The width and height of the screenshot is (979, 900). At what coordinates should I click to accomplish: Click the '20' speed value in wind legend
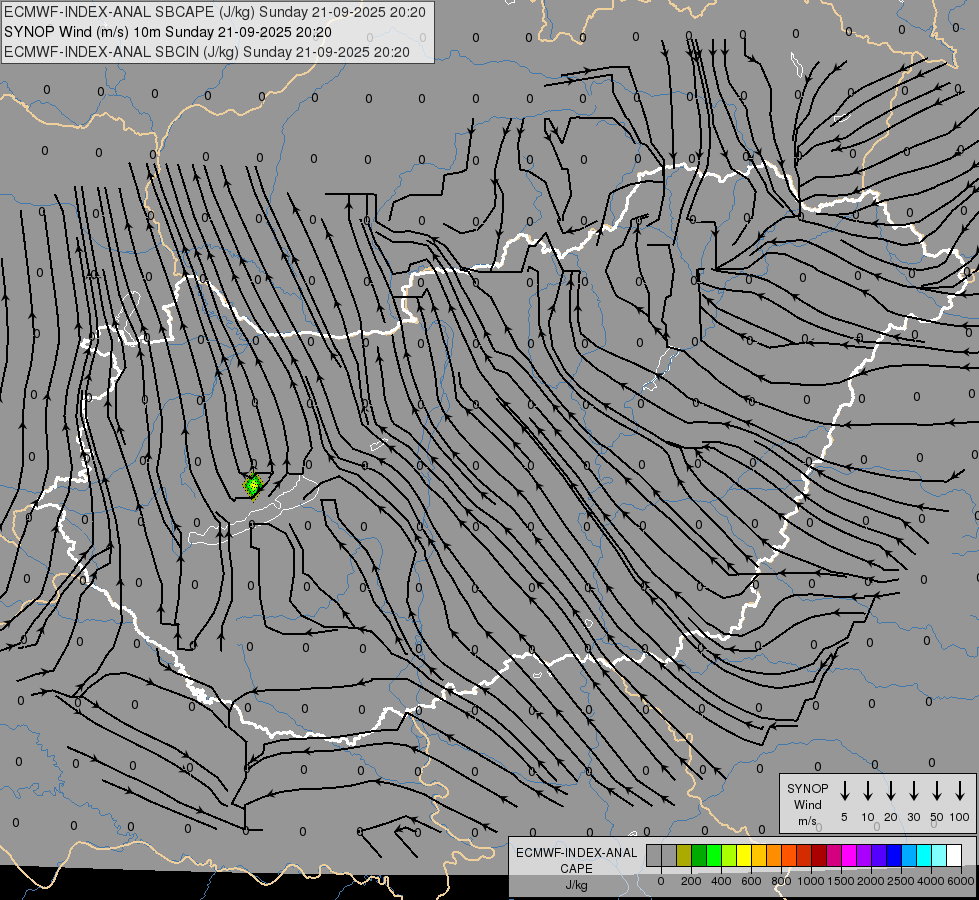(x=890, y=817)
